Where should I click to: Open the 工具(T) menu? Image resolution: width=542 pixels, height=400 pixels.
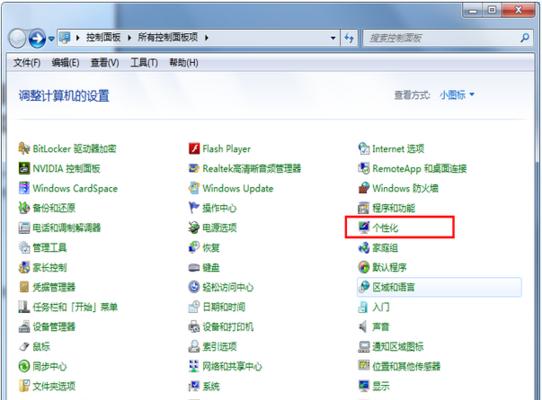144,63
